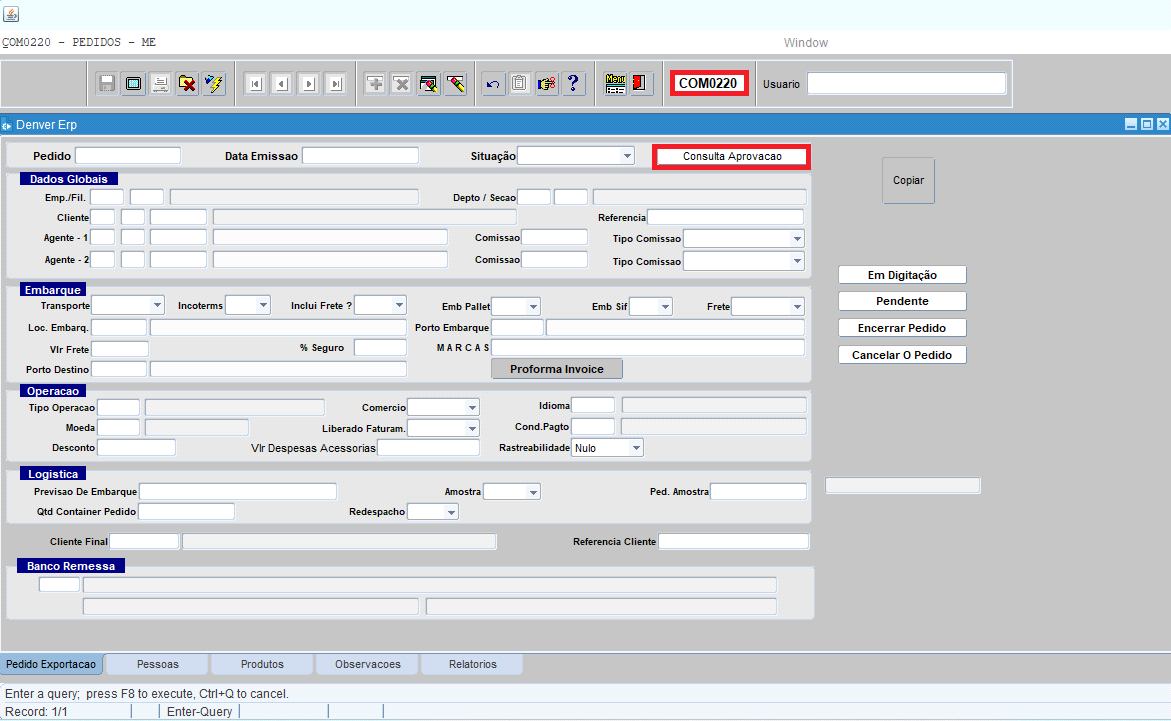Click the yellow Menu icon in toolbar
This screenshot has height=721, width=1171.
[x=615, y=84]
